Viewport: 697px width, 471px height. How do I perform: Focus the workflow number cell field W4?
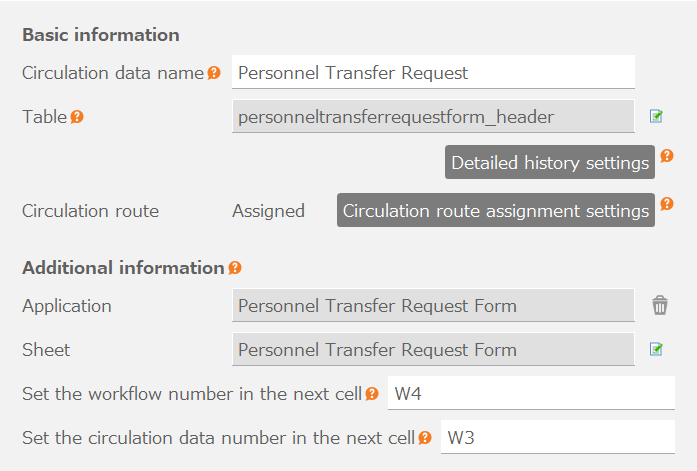click(531, 394)
